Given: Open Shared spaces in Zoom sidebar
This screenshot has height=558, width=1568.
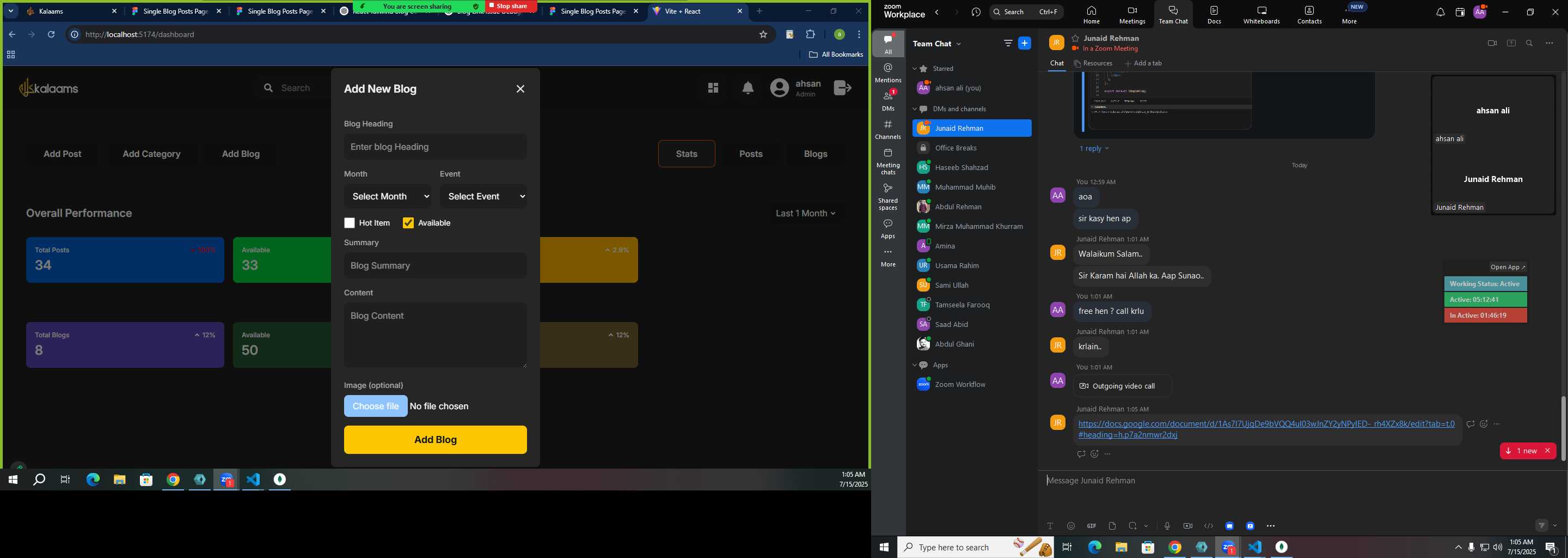Looking at the screenshot, I should [888, 197].
